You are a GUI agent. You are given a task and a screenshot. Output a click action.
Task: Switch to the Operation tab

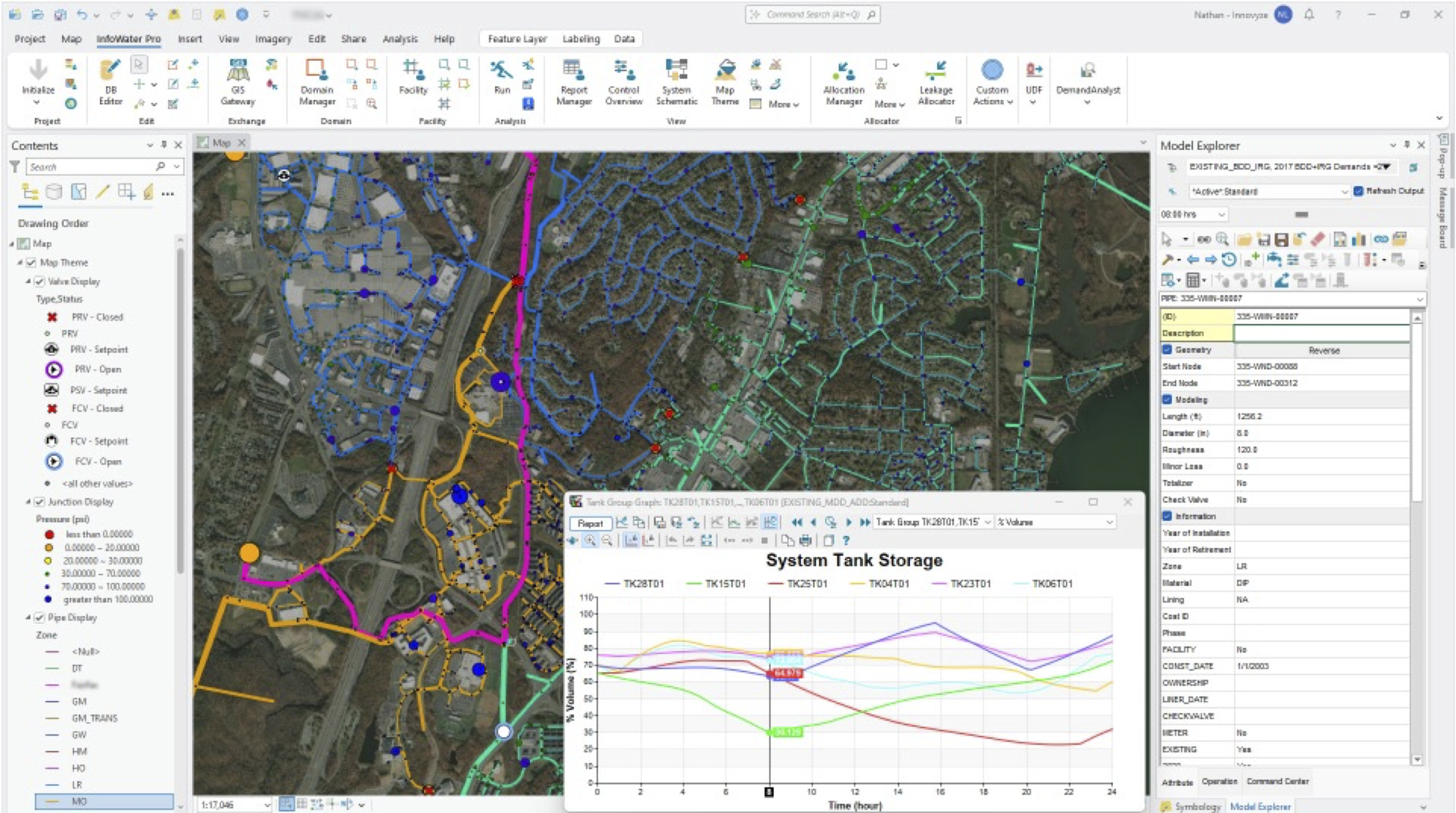1219,781
